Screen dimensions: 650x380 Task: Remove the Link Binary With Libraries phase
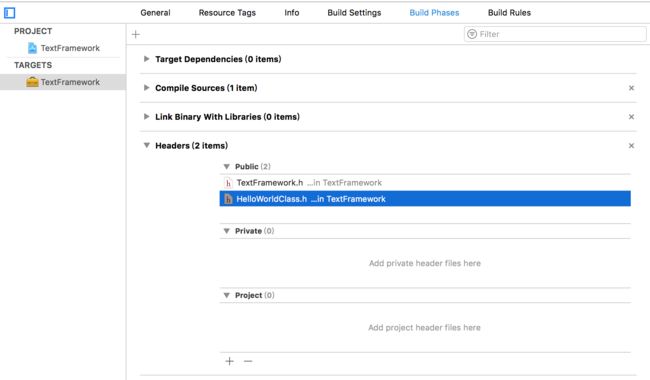(631, 117)
